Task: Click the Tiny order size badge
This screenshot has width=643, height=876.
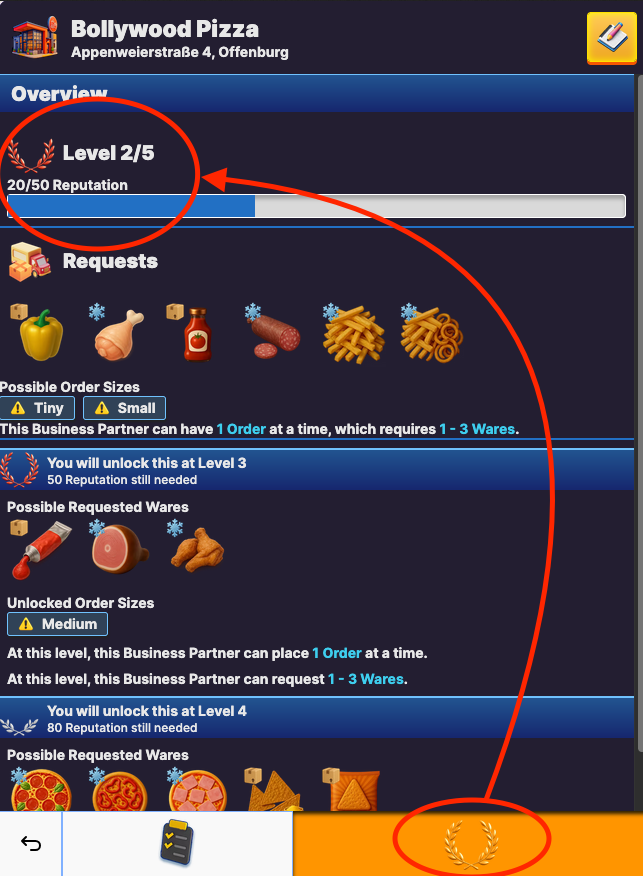Action: (37, 408)
